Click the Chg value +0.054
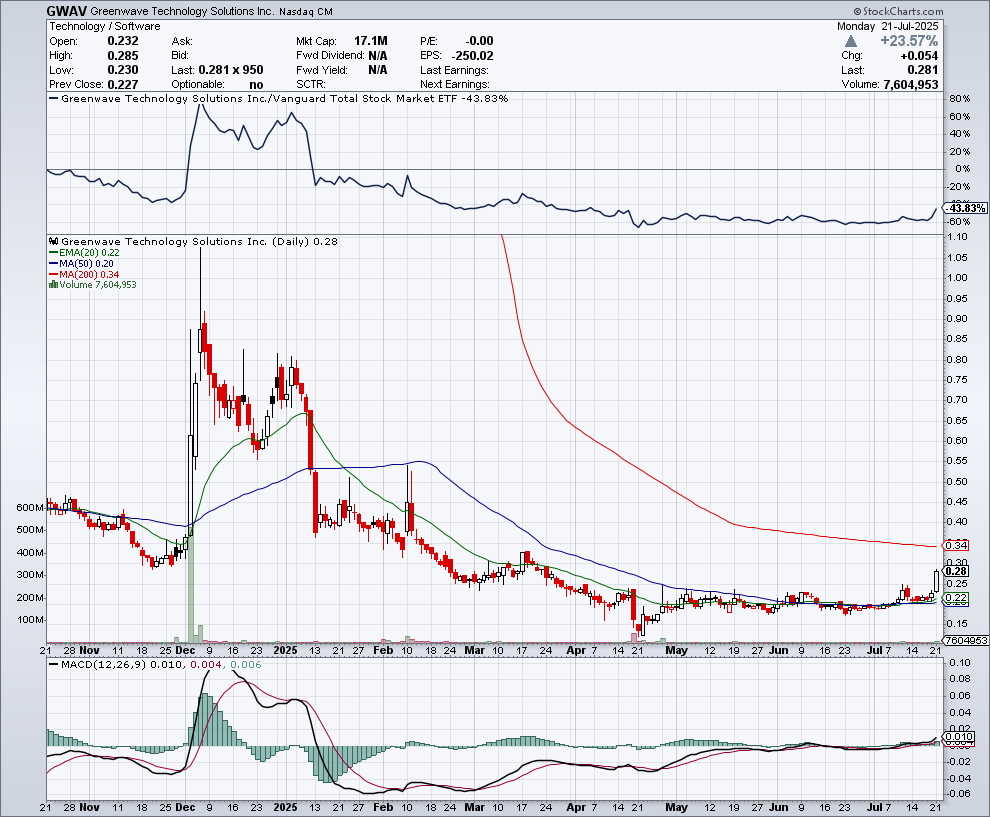990x817 pixels. [919, 56]
